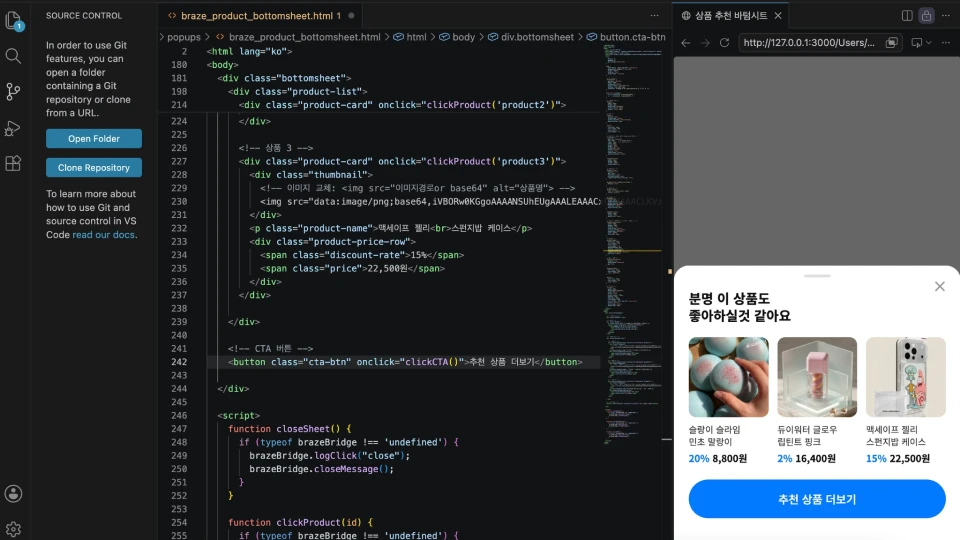Open the Run and Debug view
The image size is (960, 540).
[x=13, y=128]
